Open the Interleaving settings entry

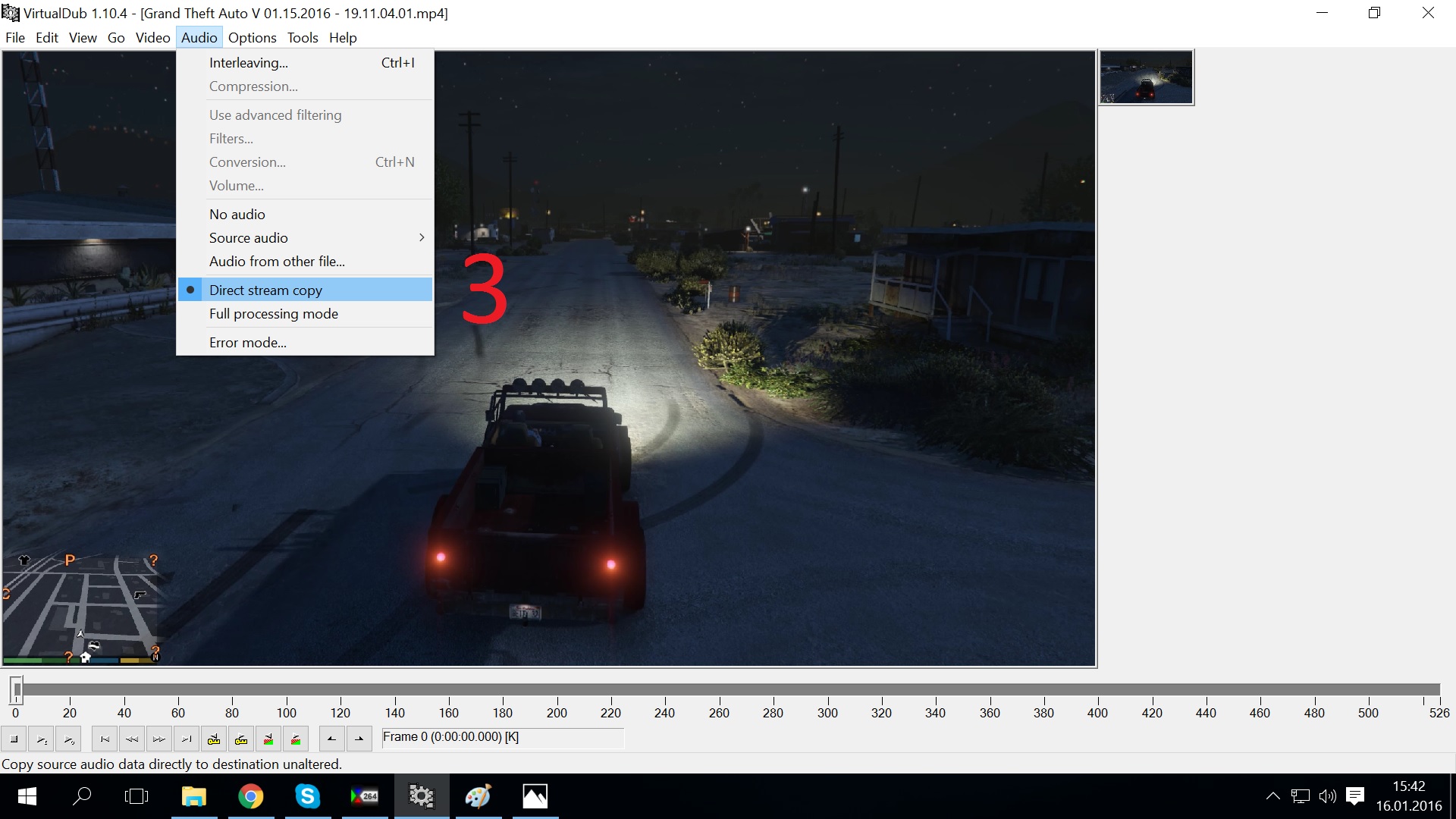click(x=249, y=63)
